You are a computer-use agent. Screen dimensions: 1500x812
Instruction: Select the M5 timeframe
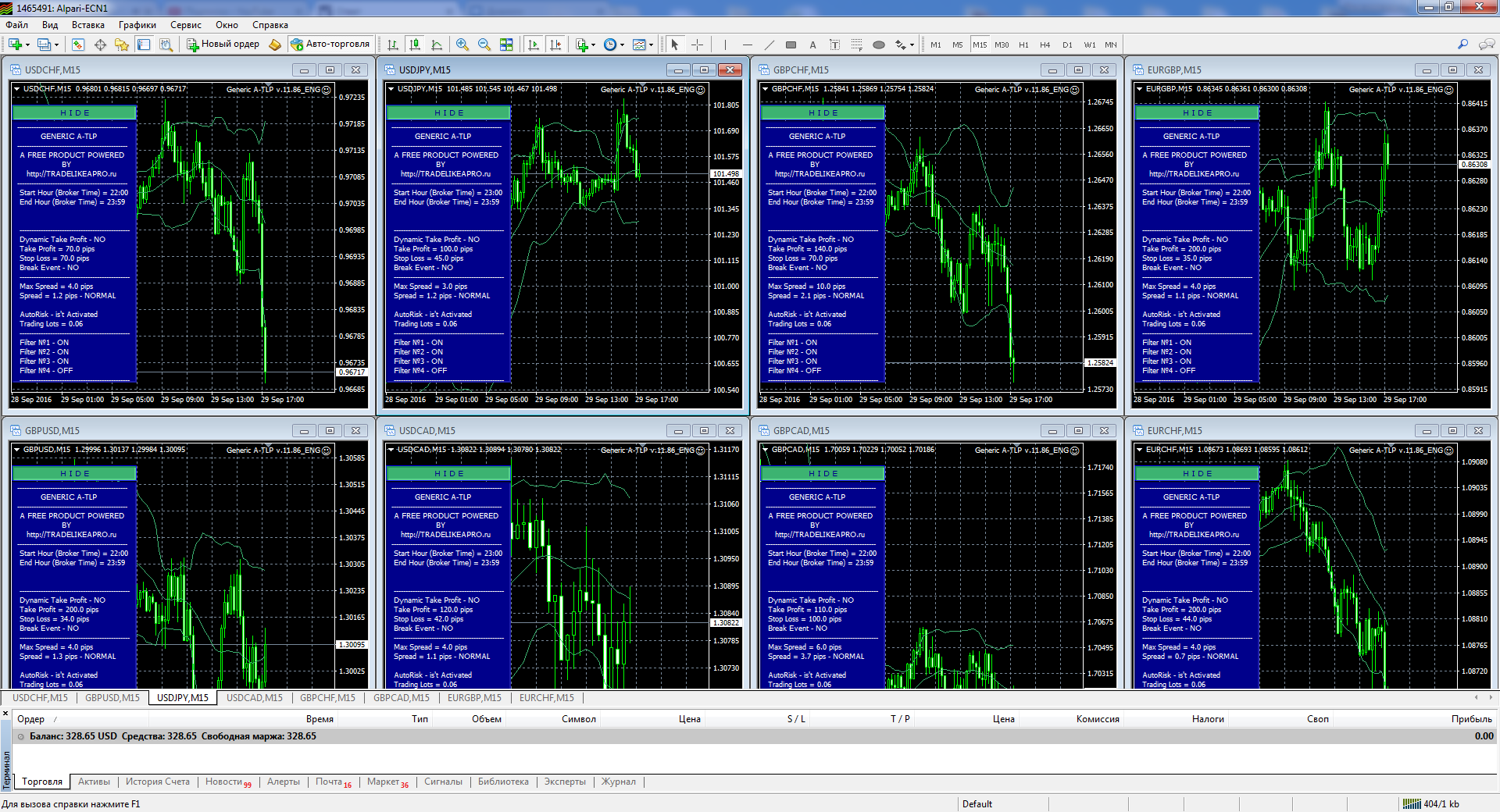coord(958,45)
